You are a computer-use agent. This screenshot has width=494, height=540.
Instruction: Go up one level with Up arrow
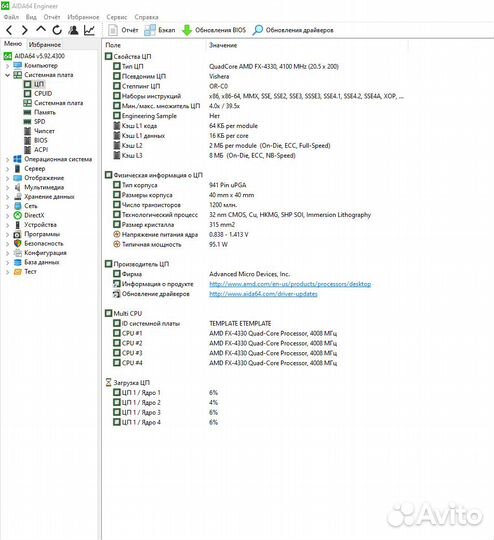41,30
